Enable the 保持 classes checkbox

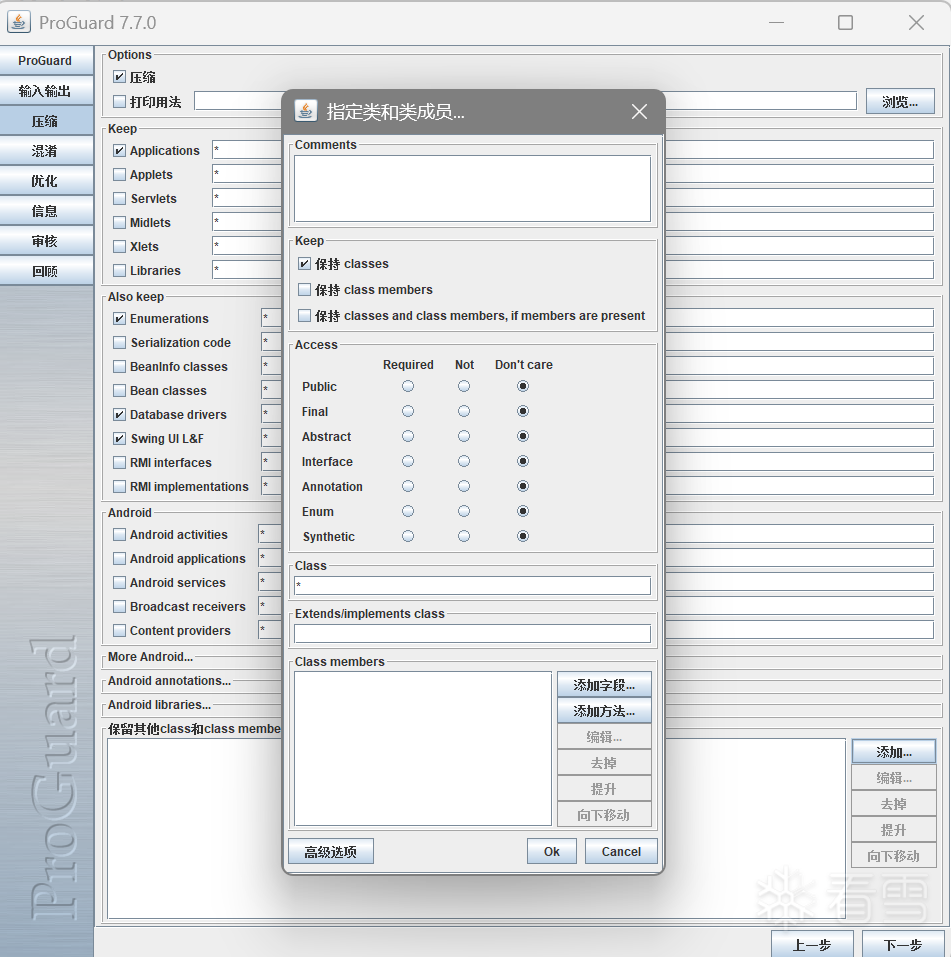click(304, 264)
